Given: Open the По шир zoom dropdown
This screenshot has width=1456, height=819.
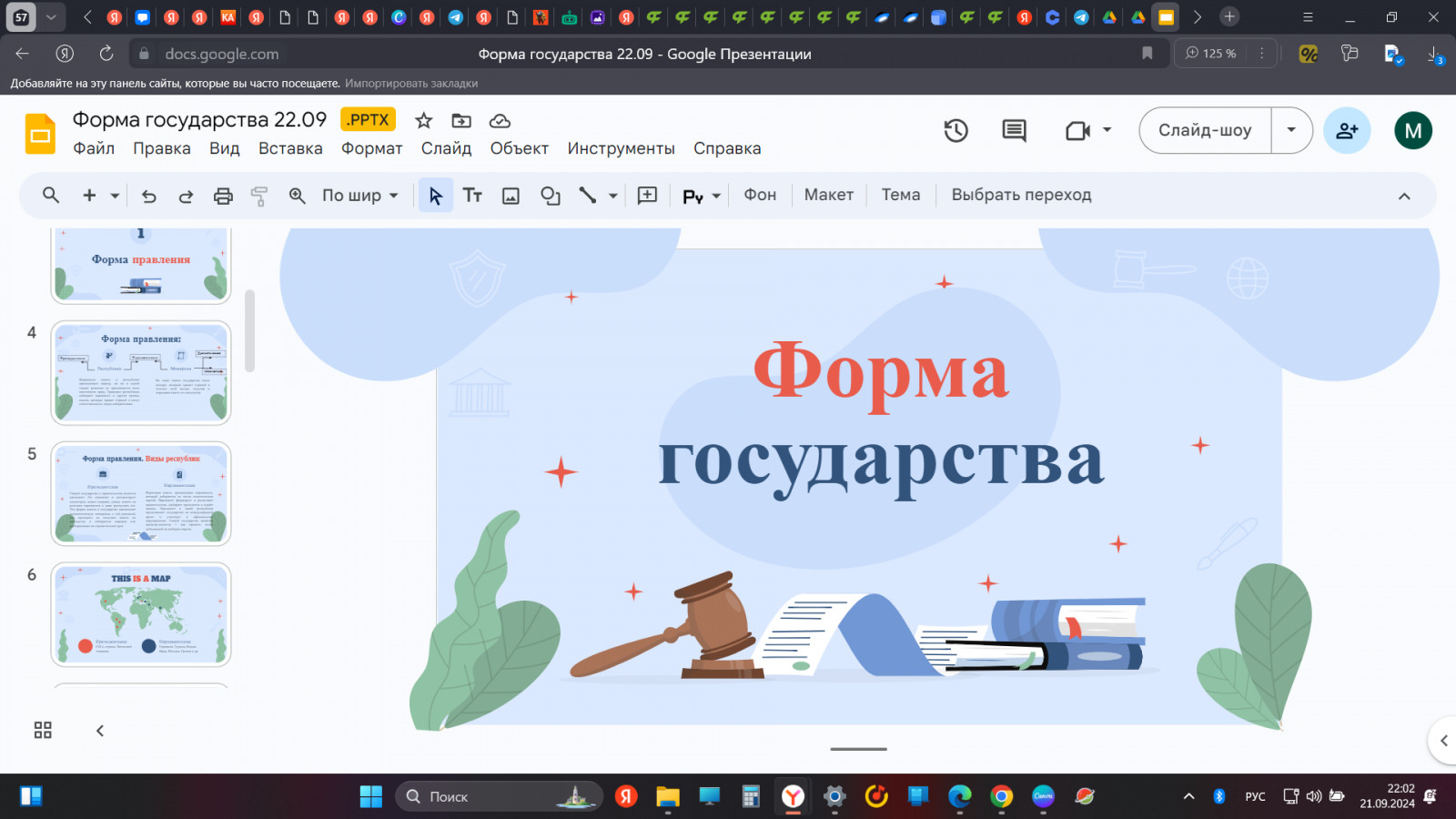Looking at the screenshot, I should [x=360, y=195].
